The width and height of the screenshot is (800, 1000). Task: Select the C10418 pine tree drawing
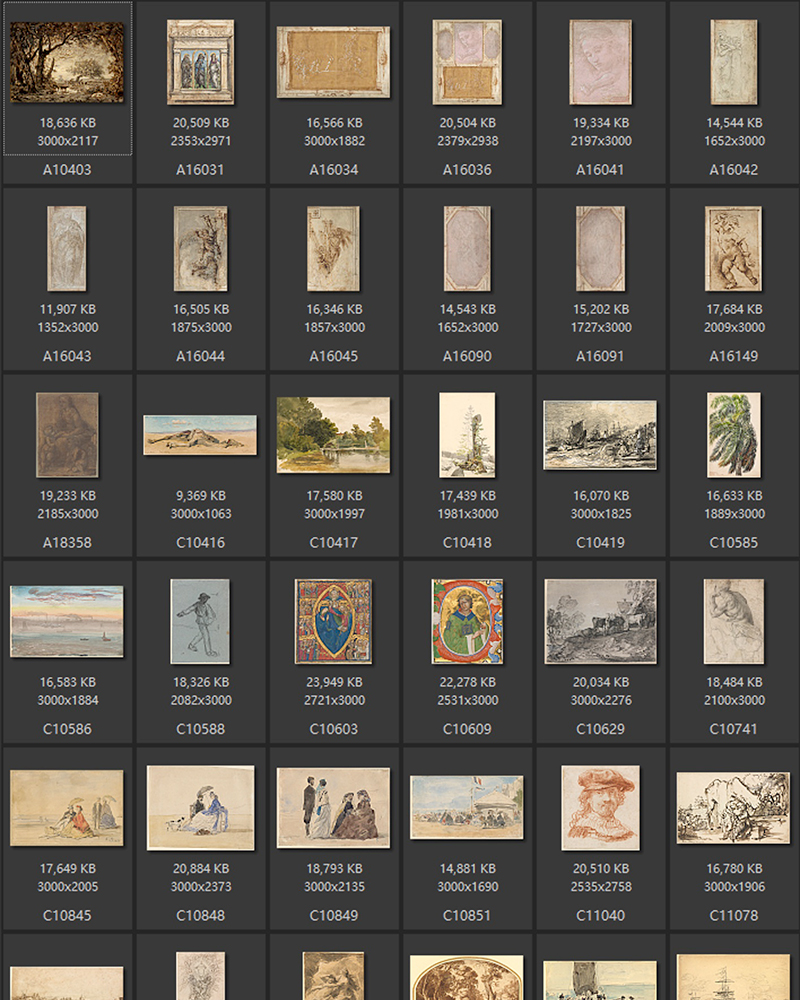coord(467,435)
